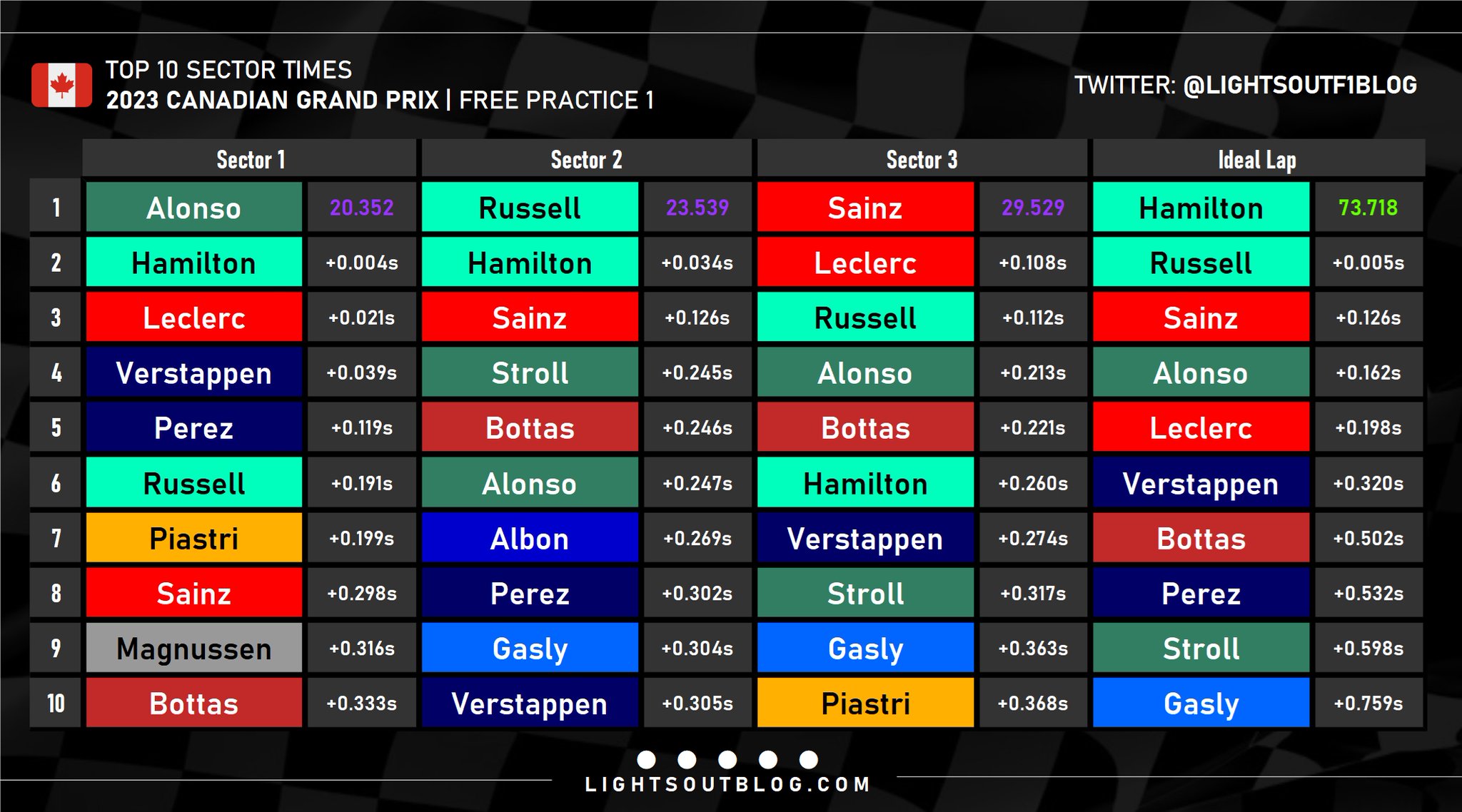Click the title text 2023 Canadian Grand Prix
Image resolution: width=1462 pixels, height=812 pixels.
(x=272, y=100)
